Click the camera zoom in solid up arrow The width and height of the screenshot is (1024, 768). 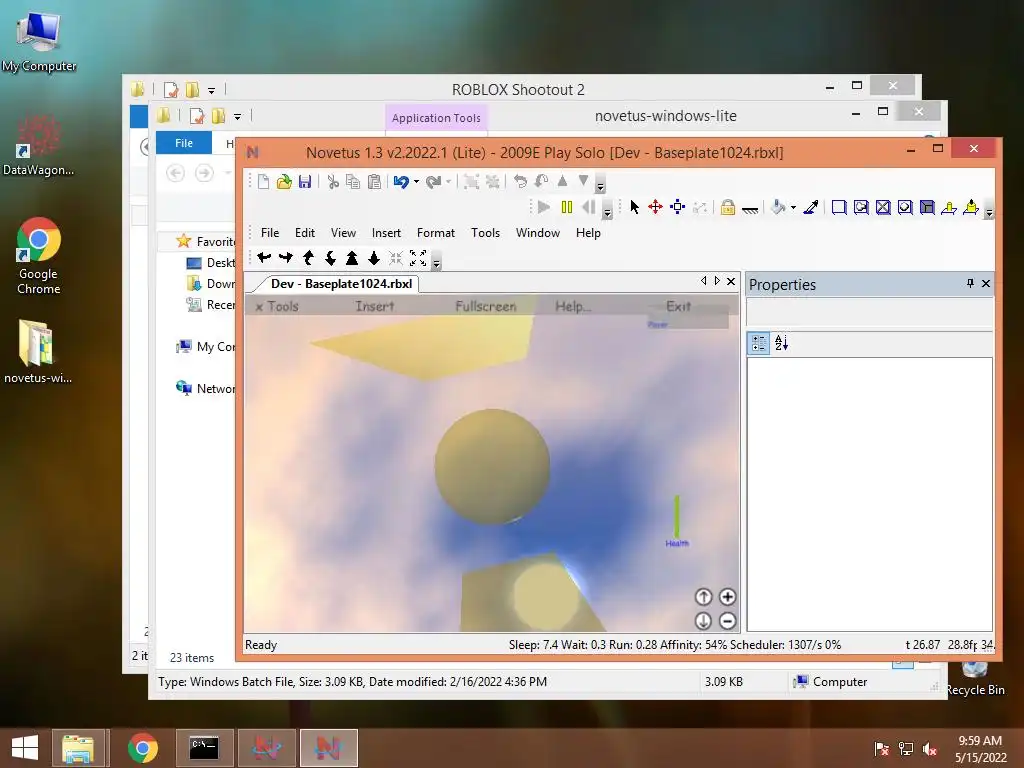click(x=352, y=258)
